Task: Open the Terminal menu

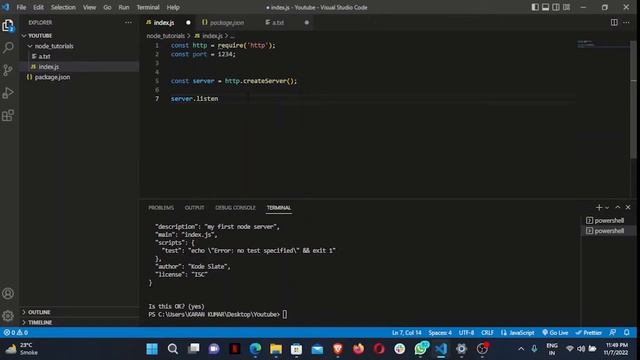Action: coord(148,7)
